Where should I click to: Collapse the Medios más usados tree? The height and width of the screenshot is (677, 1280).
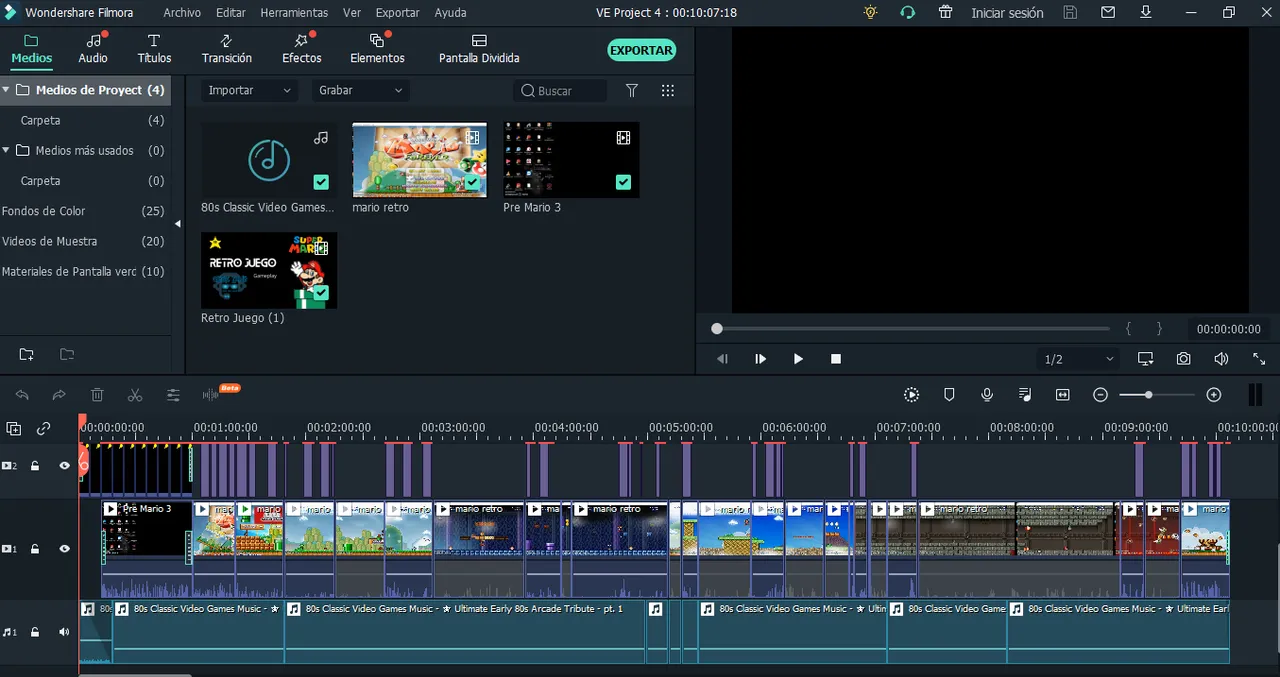pos(6,150)
